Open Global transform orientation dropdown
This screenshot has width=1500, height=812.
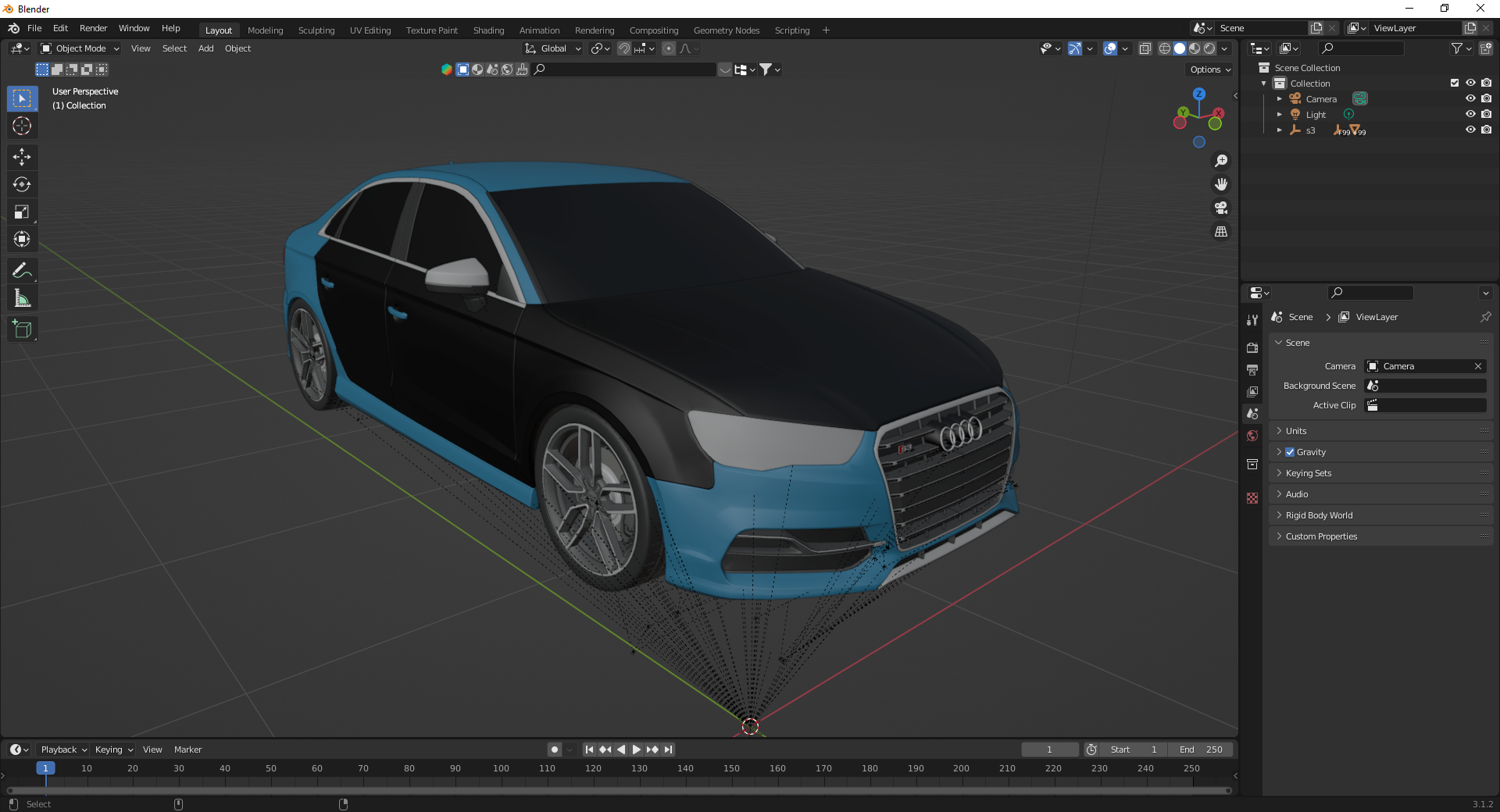point(553,48)
